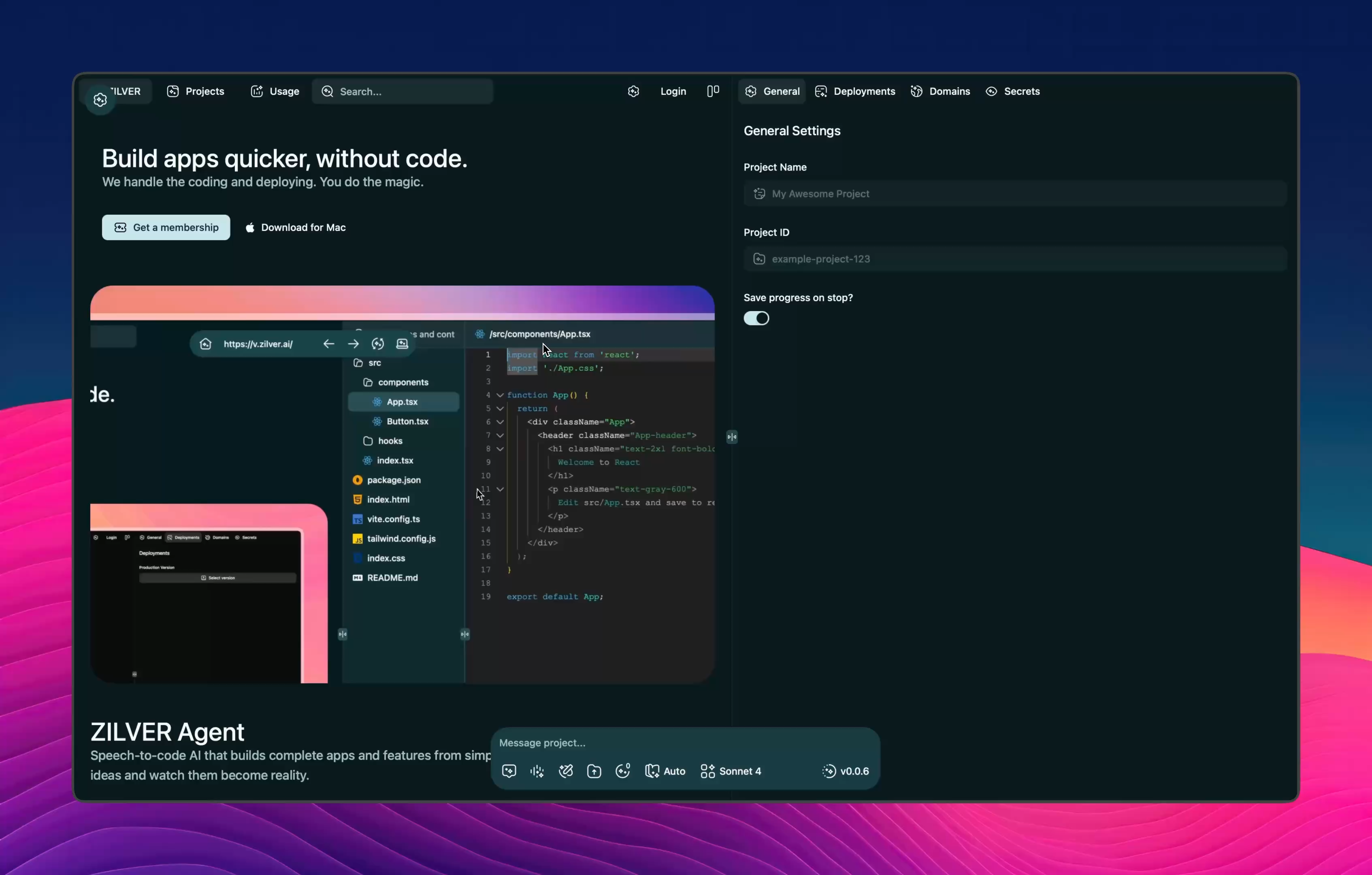The image size is (1372, 875).
Task: Open the Usage page
Action: [275, 91]
